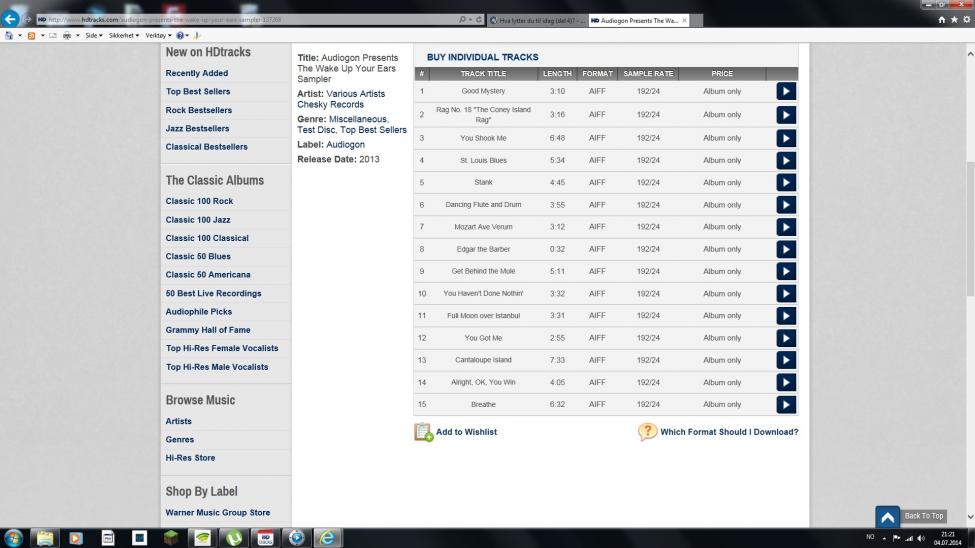The image size is (975, 548).
Task: Open the Verktøy dropdown menu
Action: pos(158,35)
